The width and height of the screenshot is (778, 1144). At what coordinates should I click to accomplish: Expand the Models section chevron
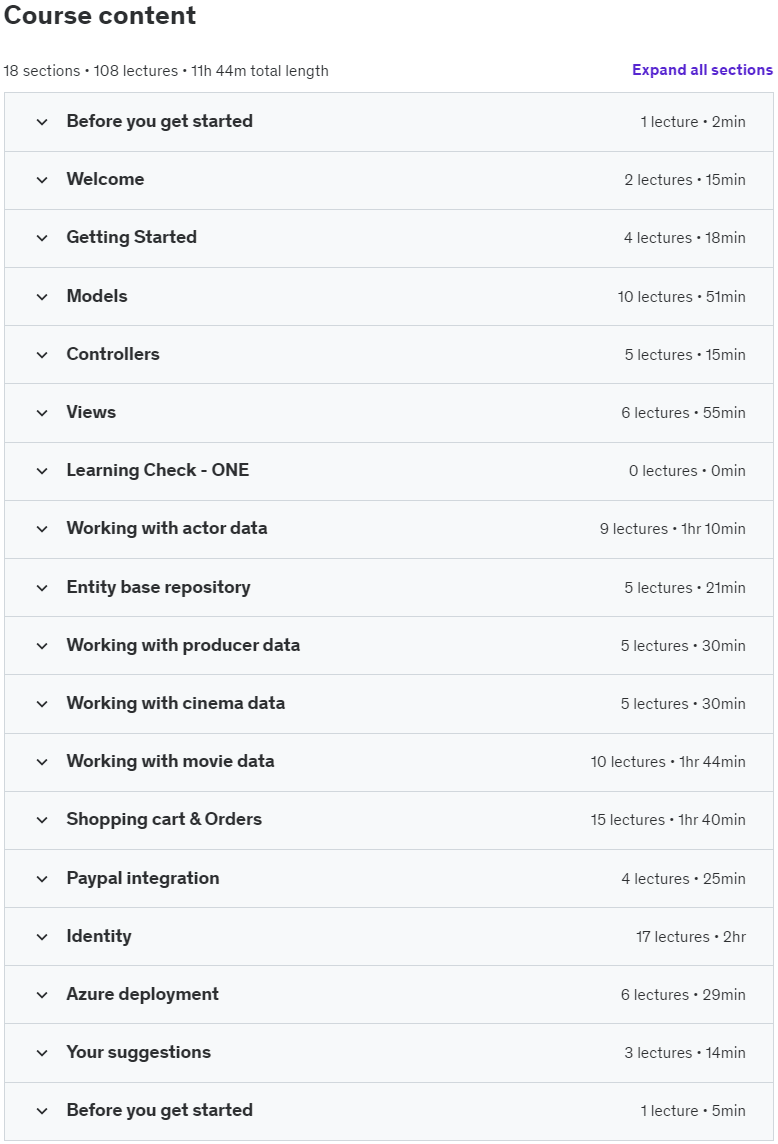coord(42,297)
